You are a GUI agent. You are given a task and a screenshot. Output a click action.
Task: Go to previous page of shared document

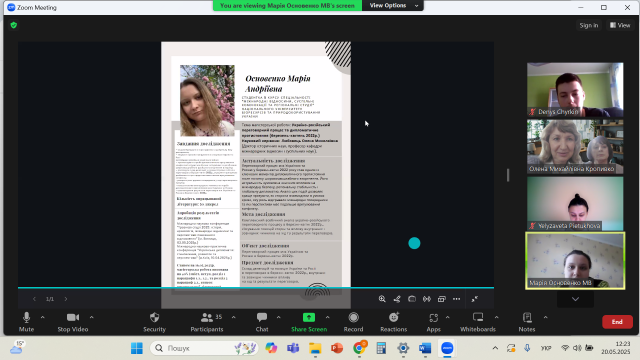pyautogui.click(x=34, y=299)
